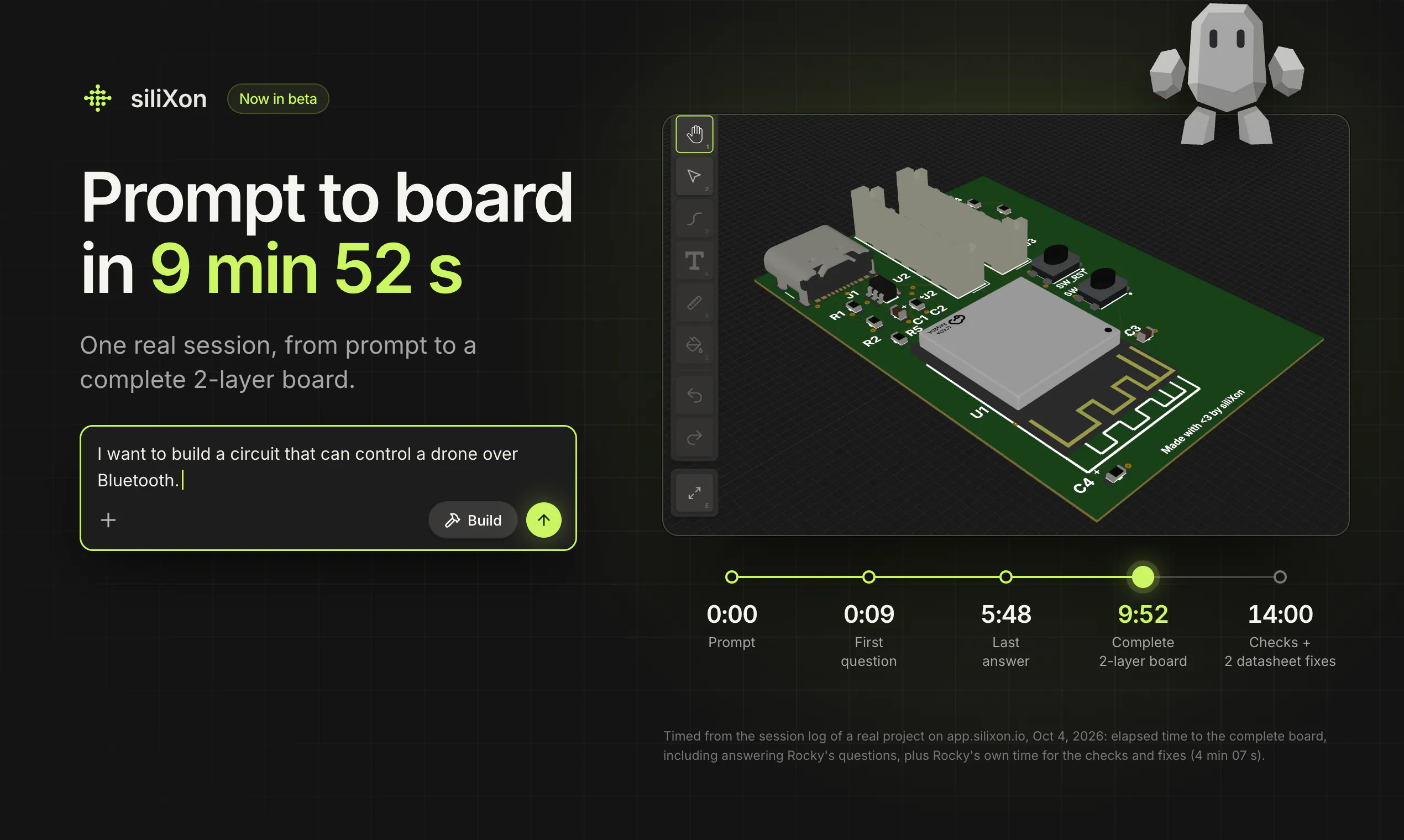The height and width of the screenshot is (840, 1404).
Task: Jump to 0:09 First question marker
Action: 868,577
